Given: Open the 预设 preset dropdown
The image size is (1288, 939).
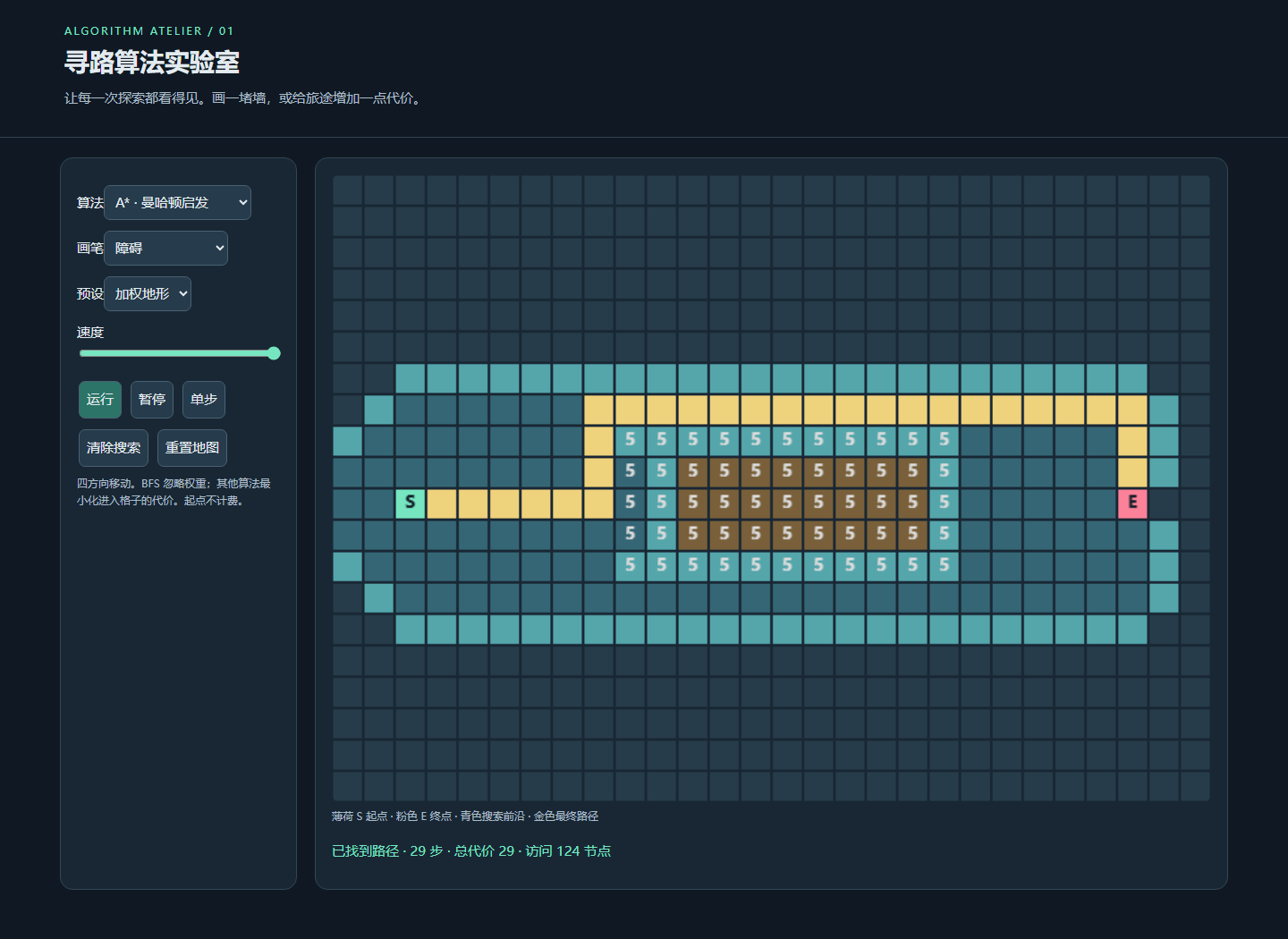Looking at the screenshot, I should (148, 293).
